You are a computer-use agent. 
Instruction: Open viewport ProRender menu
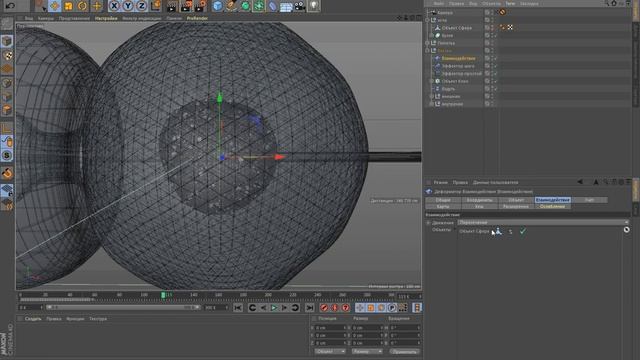197,18
